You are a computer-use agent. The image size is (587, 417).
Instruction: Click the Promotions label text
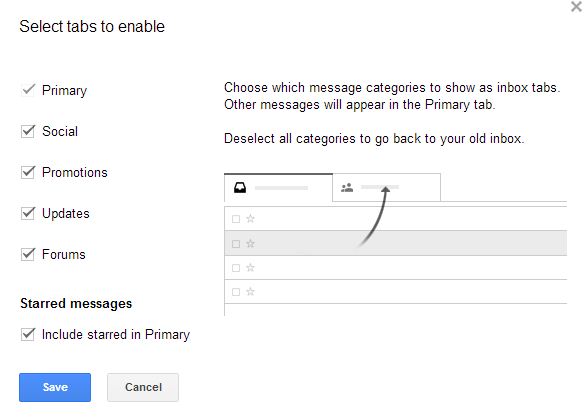click(75, 173)
